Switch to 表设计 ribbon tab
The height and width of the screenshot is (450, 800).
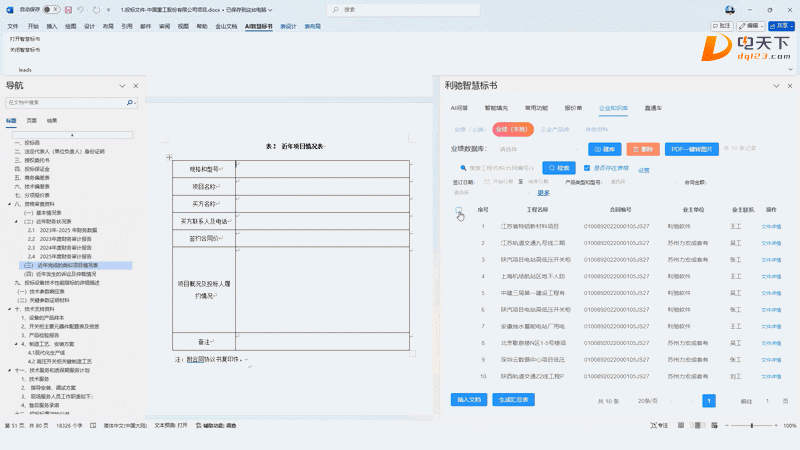(288, 26)
